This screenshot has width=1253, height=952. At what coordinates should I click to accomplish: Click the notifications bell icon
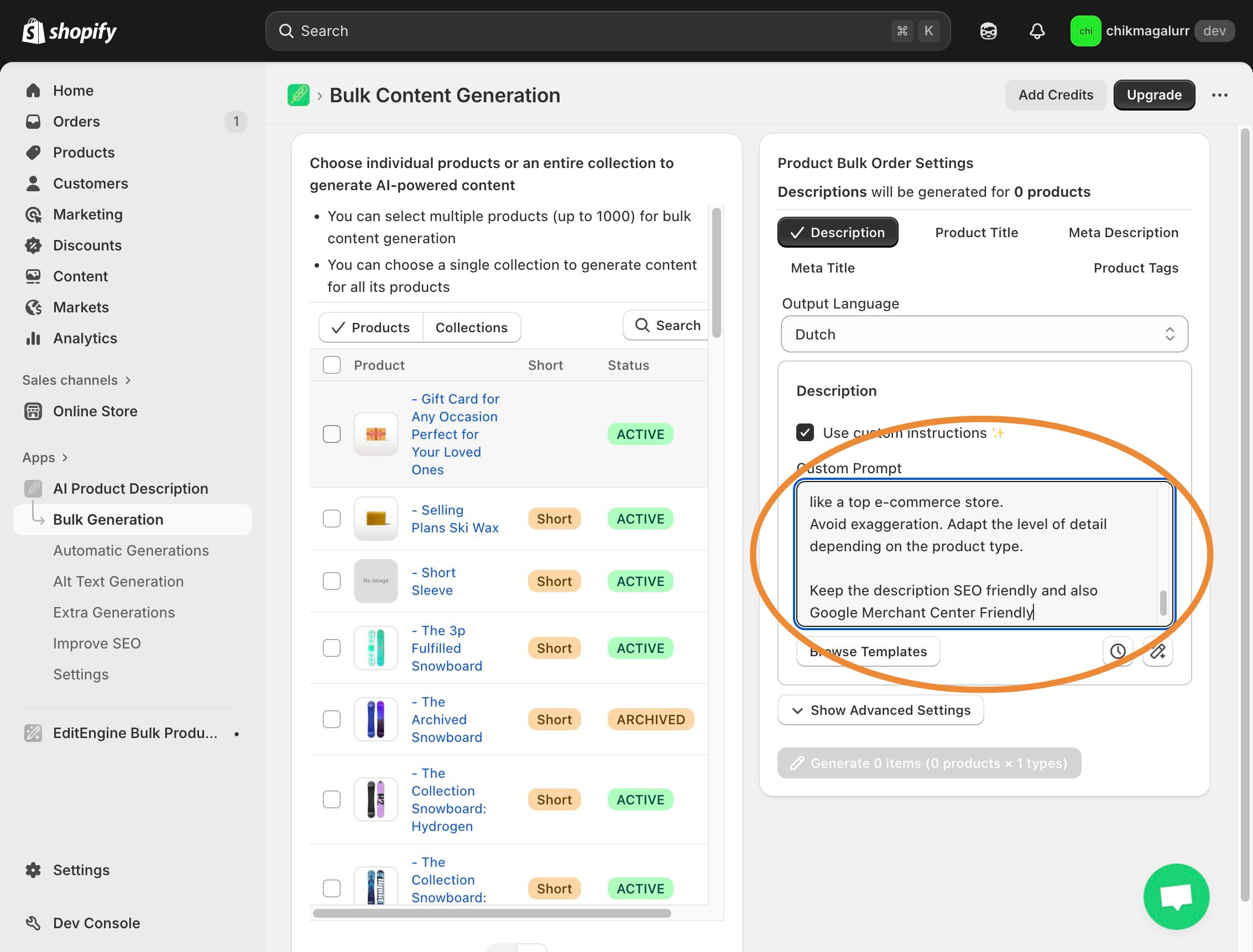pyautogui.click(x=1036, y=31)
